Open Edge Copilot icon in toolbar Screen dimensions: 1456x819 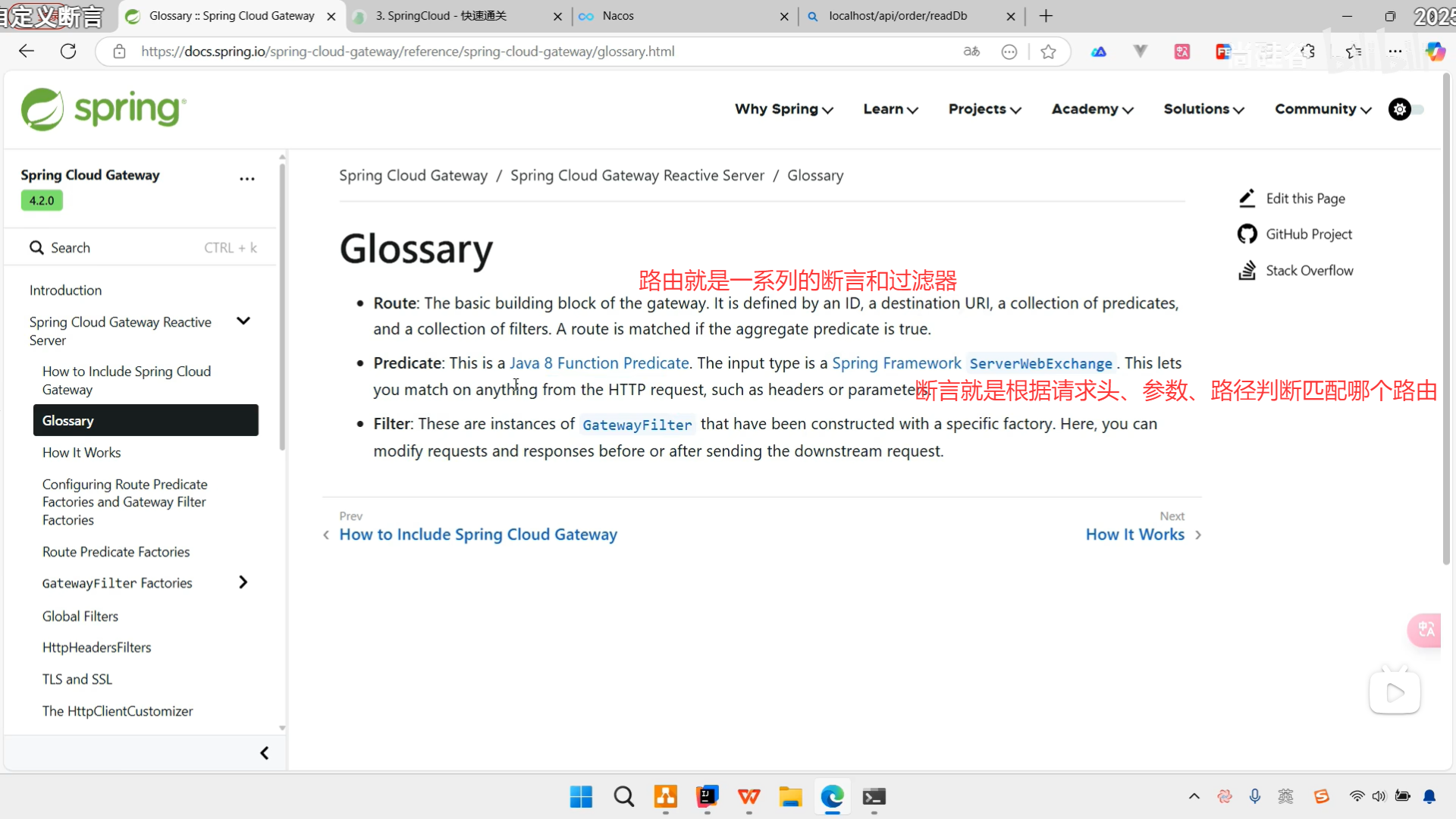pyautogui.click(x=1435, y=52)
